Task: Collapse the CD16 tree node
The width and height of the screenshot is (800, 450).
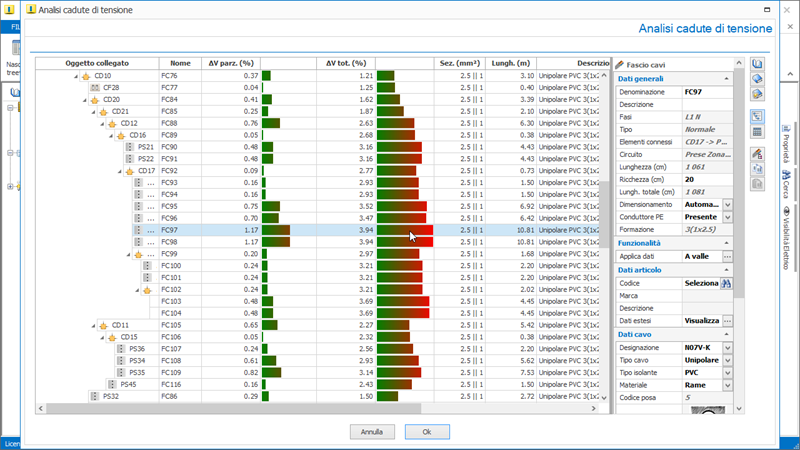Action: pyautogui.click(x=111, y=136)
